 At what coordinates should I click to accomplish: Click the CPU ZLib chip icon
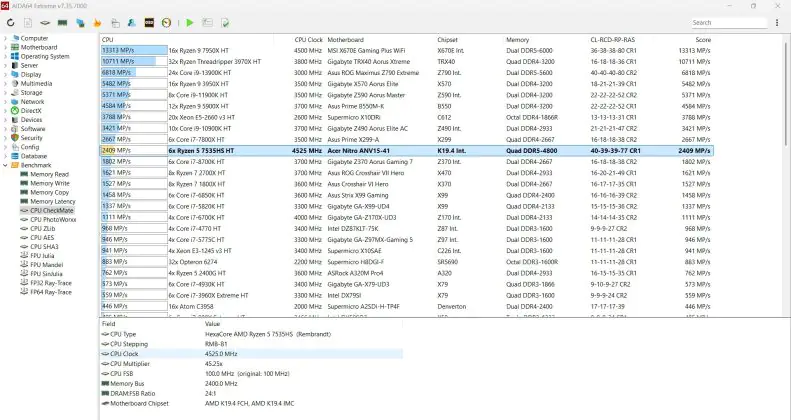[24, 228]
